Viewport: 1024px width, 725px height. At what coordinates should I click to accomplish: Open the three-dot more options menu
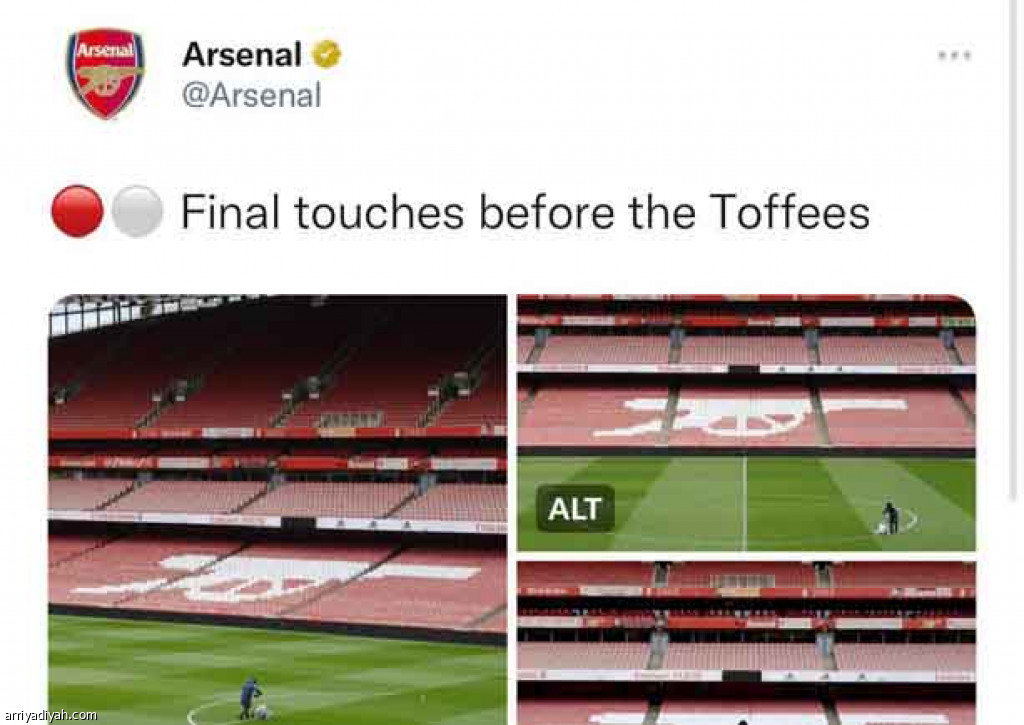[x=954, y=56]
